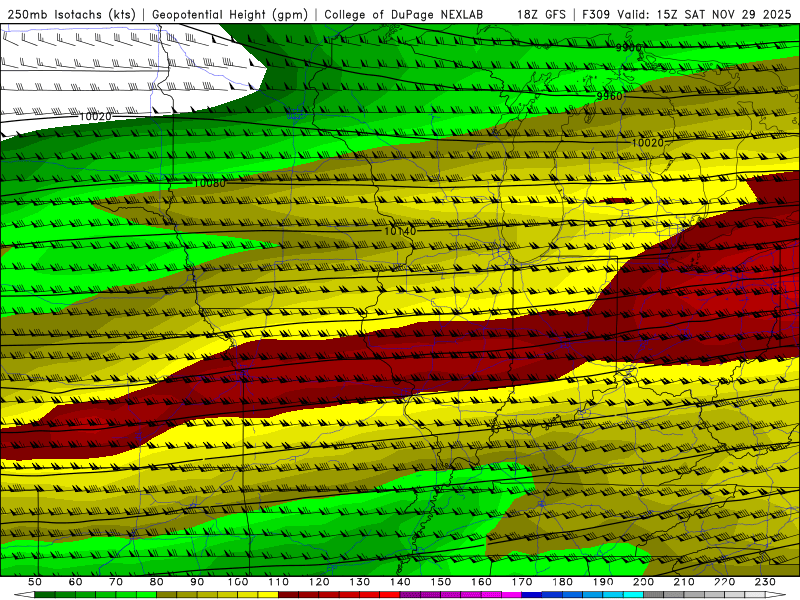Screen dimensions: 800x600
Task: Click the 200 value on the legend scale
Action: [x=644, y=582]
